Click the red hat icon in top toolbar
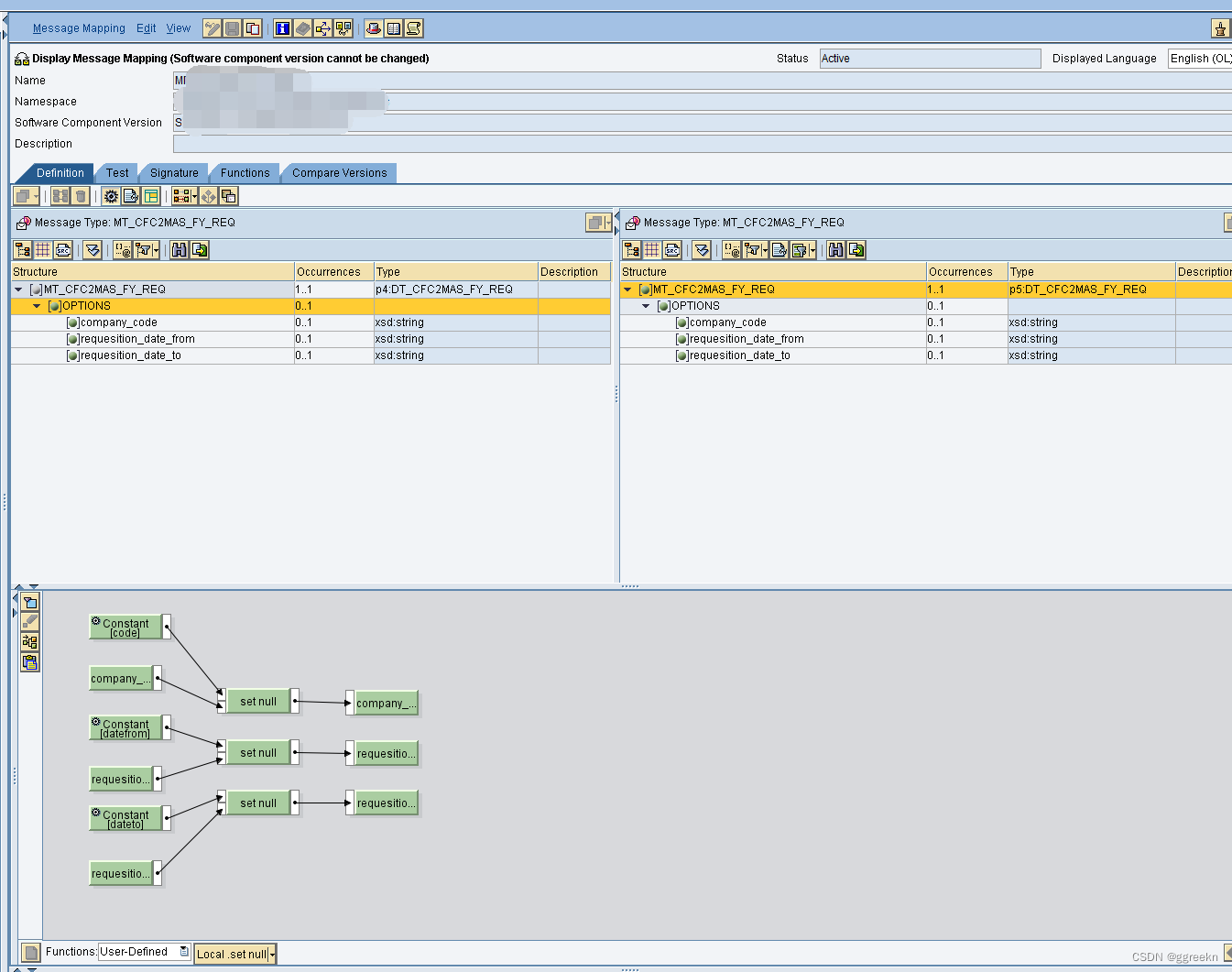1232x972 pixels. pyautogui.click(x=374, y=28)
